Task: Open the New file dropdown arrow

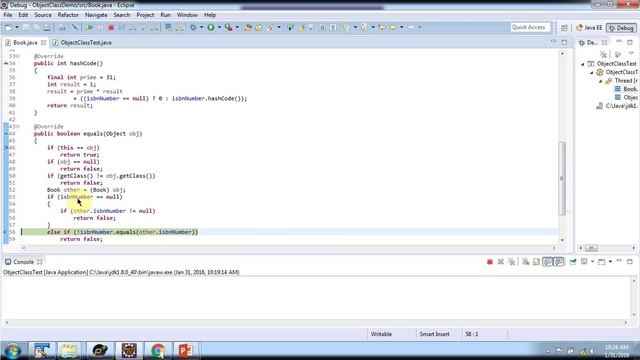Action: 17,27
